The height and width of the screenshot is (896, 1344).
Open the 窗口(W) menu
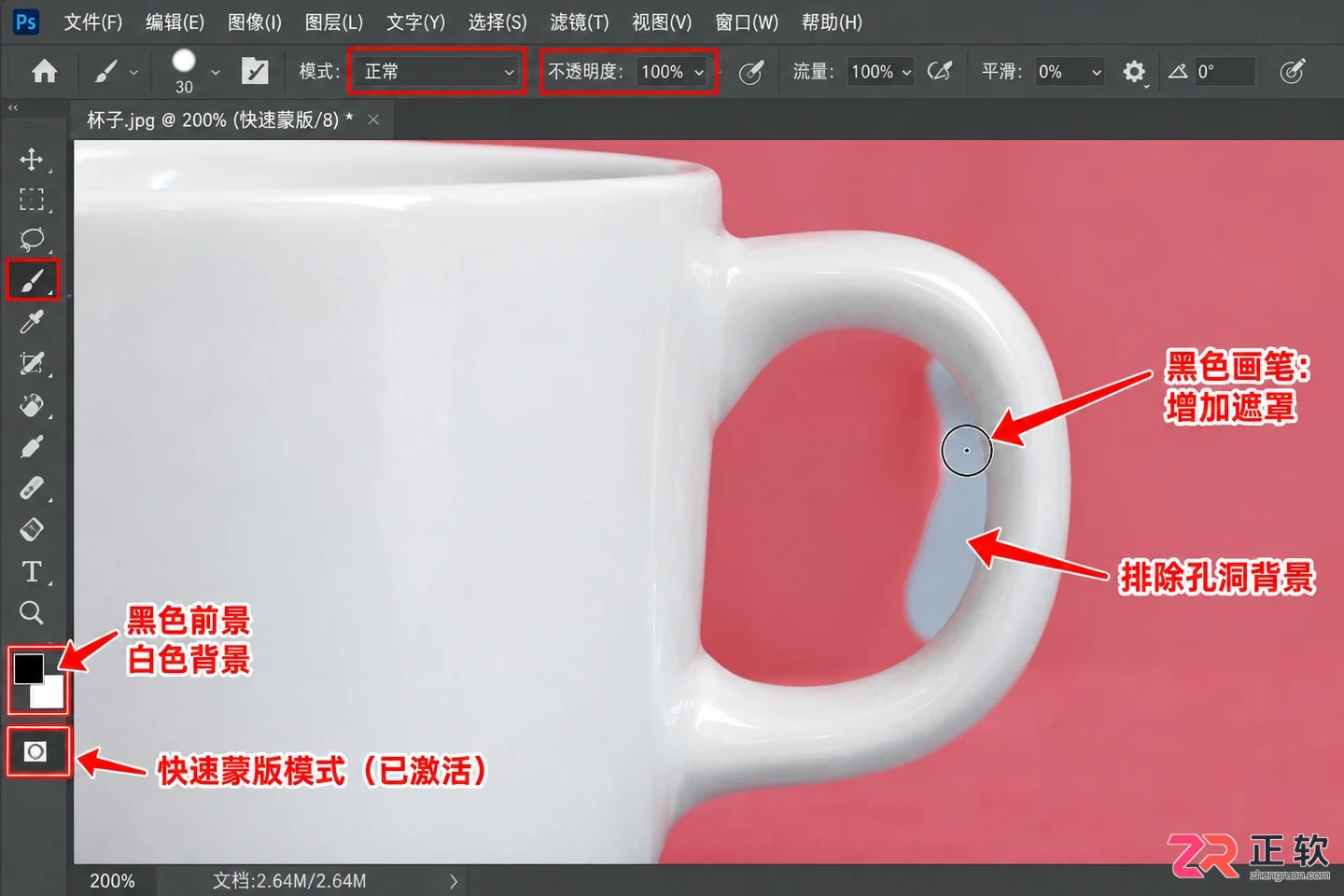tap(747, 21)
